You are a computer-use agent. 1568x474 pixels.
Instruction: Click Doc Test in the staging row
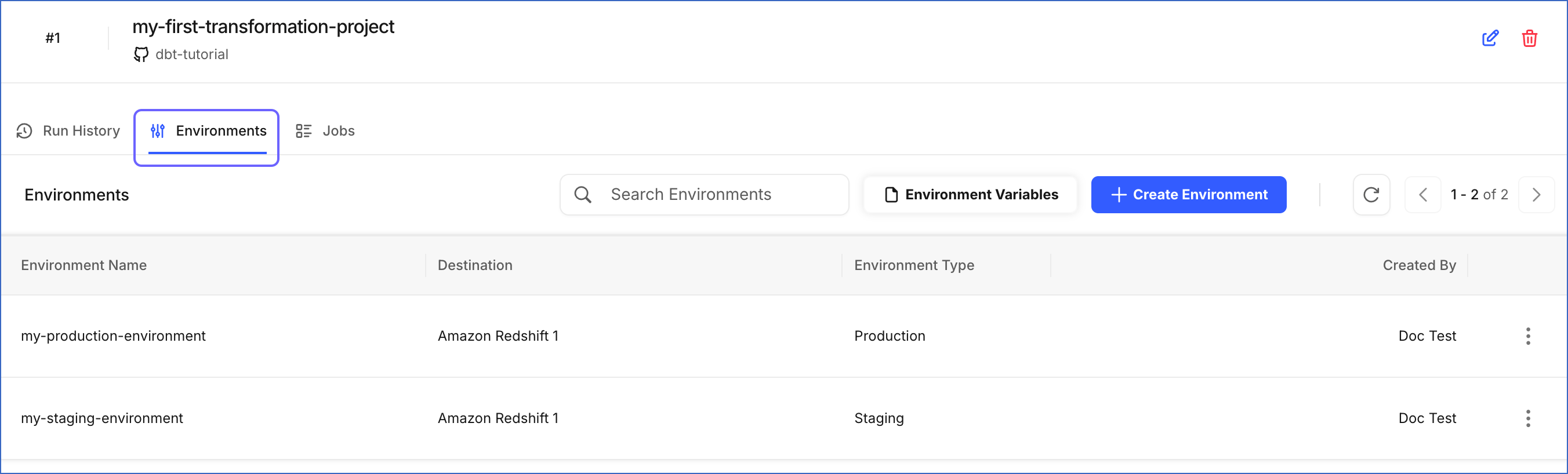point(1427,418)
